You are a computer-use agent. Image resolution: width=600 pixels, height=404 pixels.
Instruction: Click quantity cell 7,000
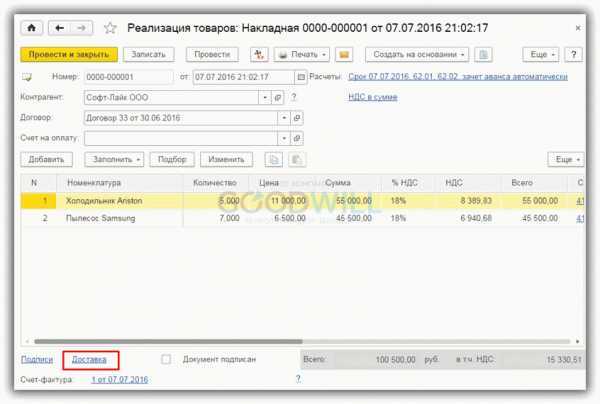(x=229, y=218)
